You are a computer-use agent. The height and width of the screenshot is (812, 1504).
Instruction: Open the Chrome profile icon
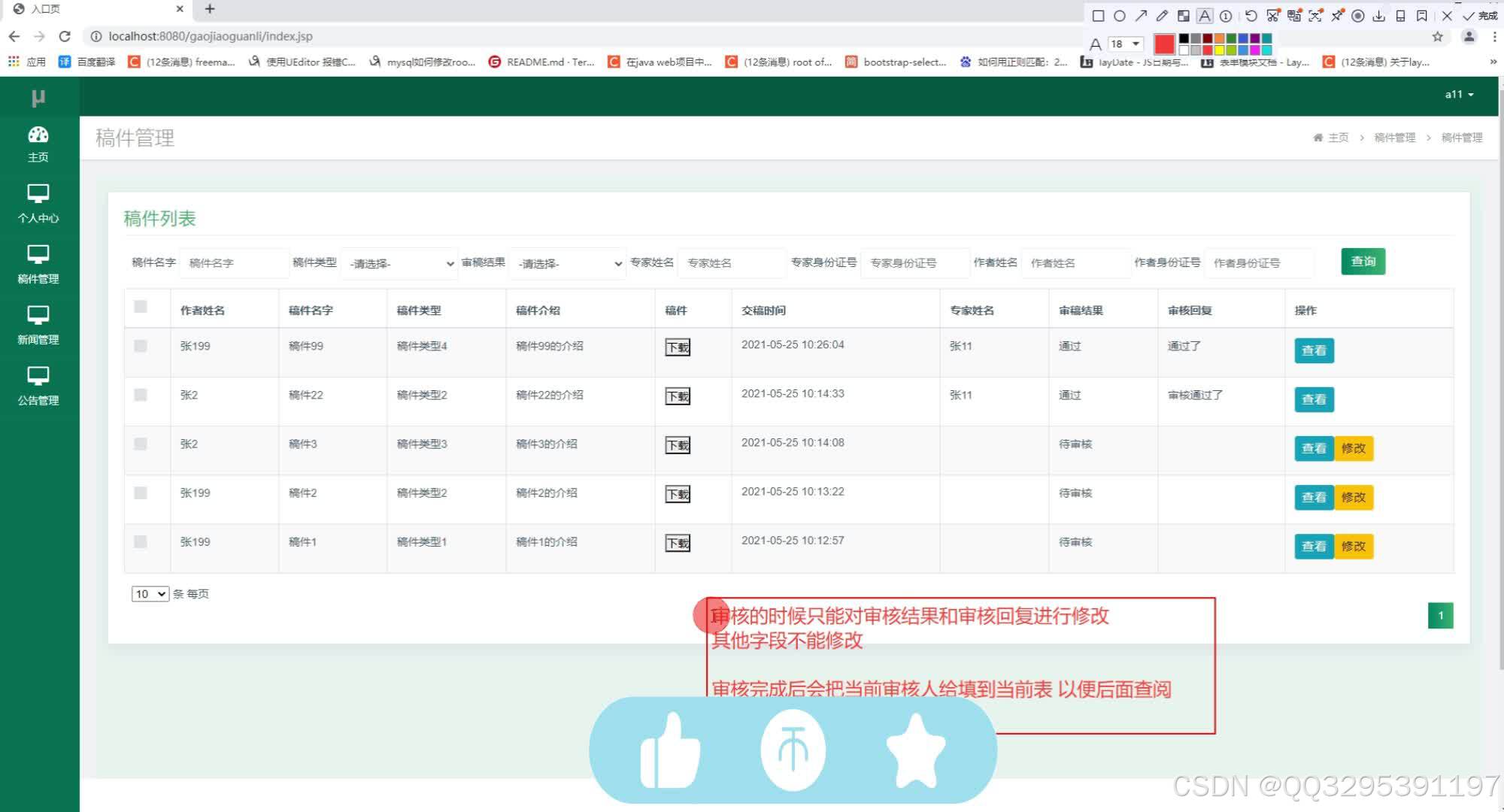(1469, 36)
